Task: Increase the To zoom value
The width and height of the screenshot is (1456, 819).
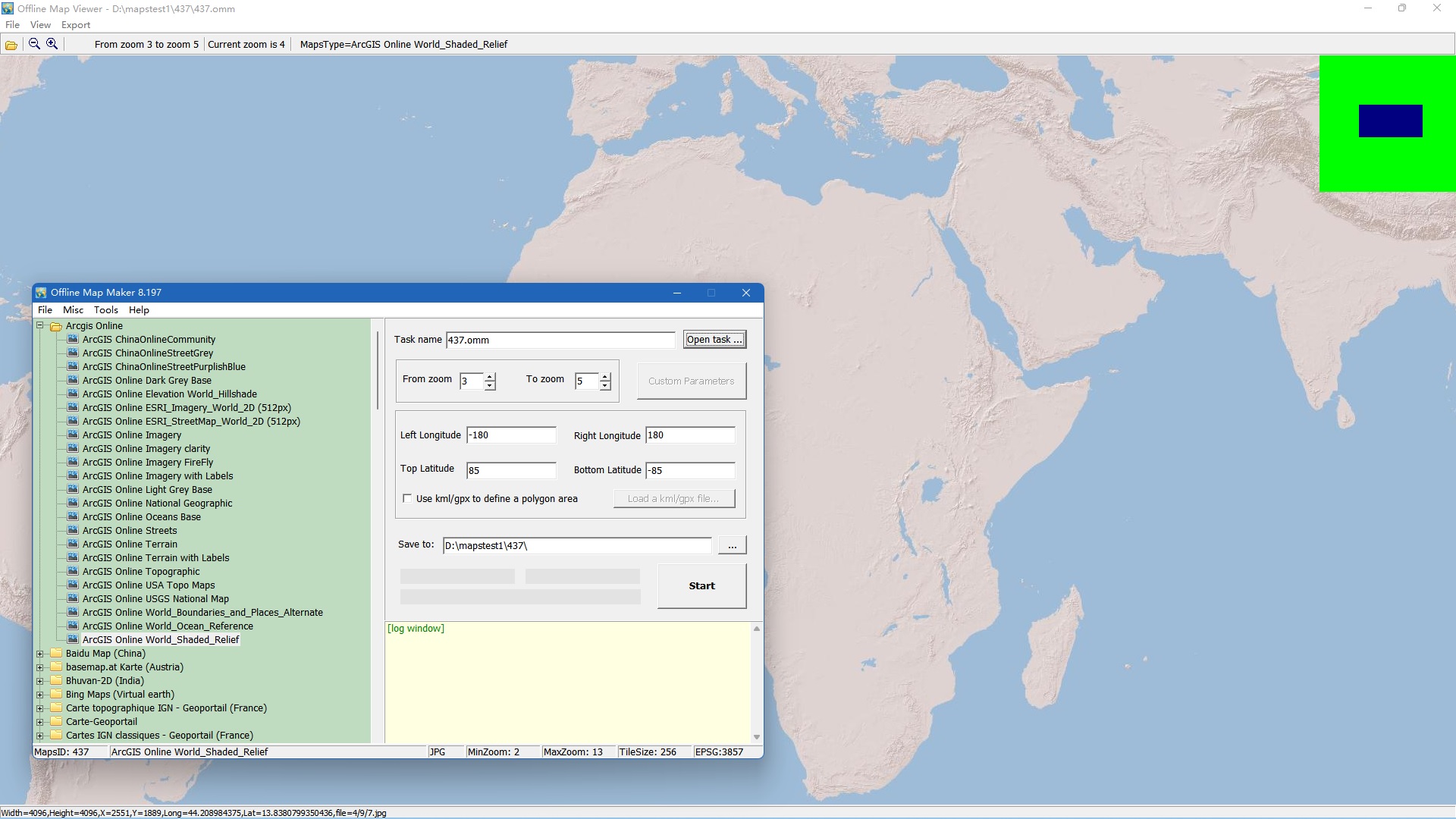Action: (605, 376)
